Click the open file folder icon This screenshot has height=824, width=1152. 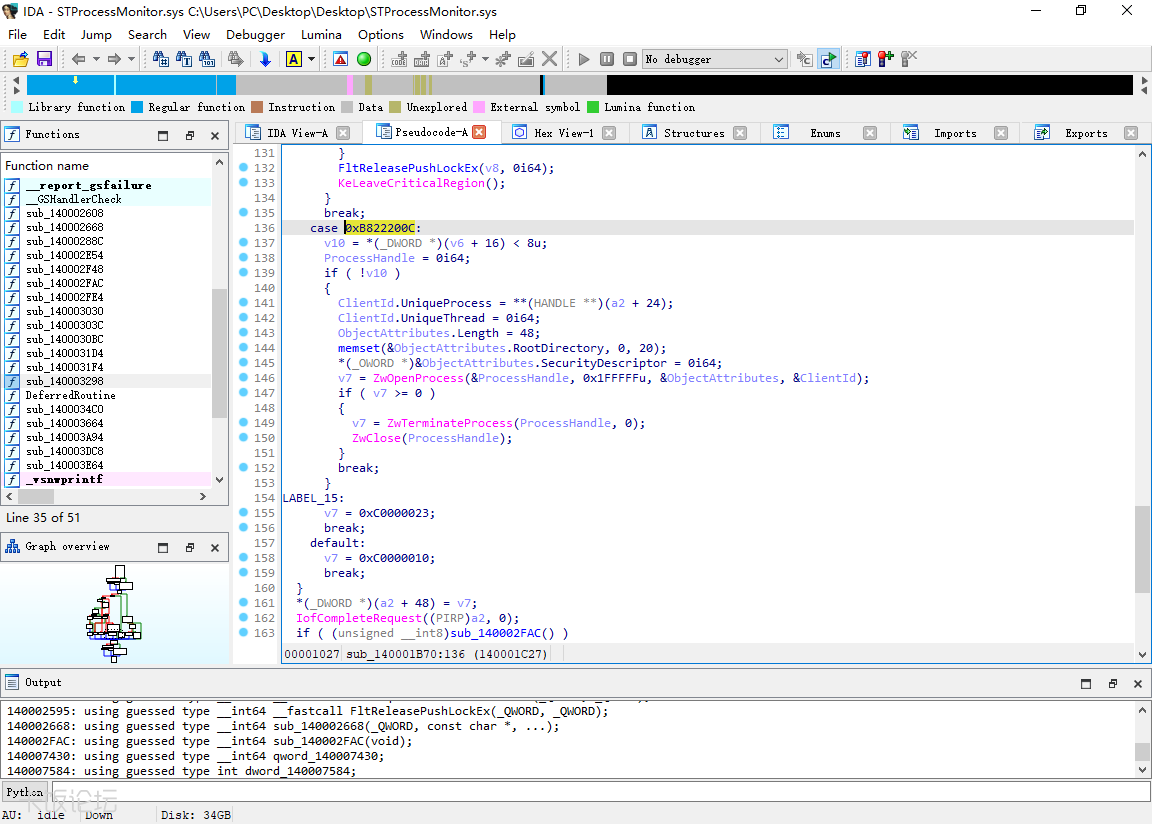click(20, 59)
